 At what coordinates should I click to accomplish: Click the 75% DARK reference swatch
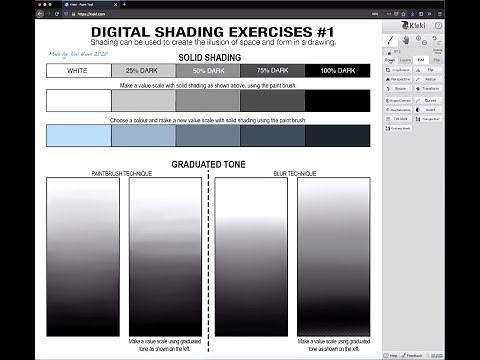point(272,71)
